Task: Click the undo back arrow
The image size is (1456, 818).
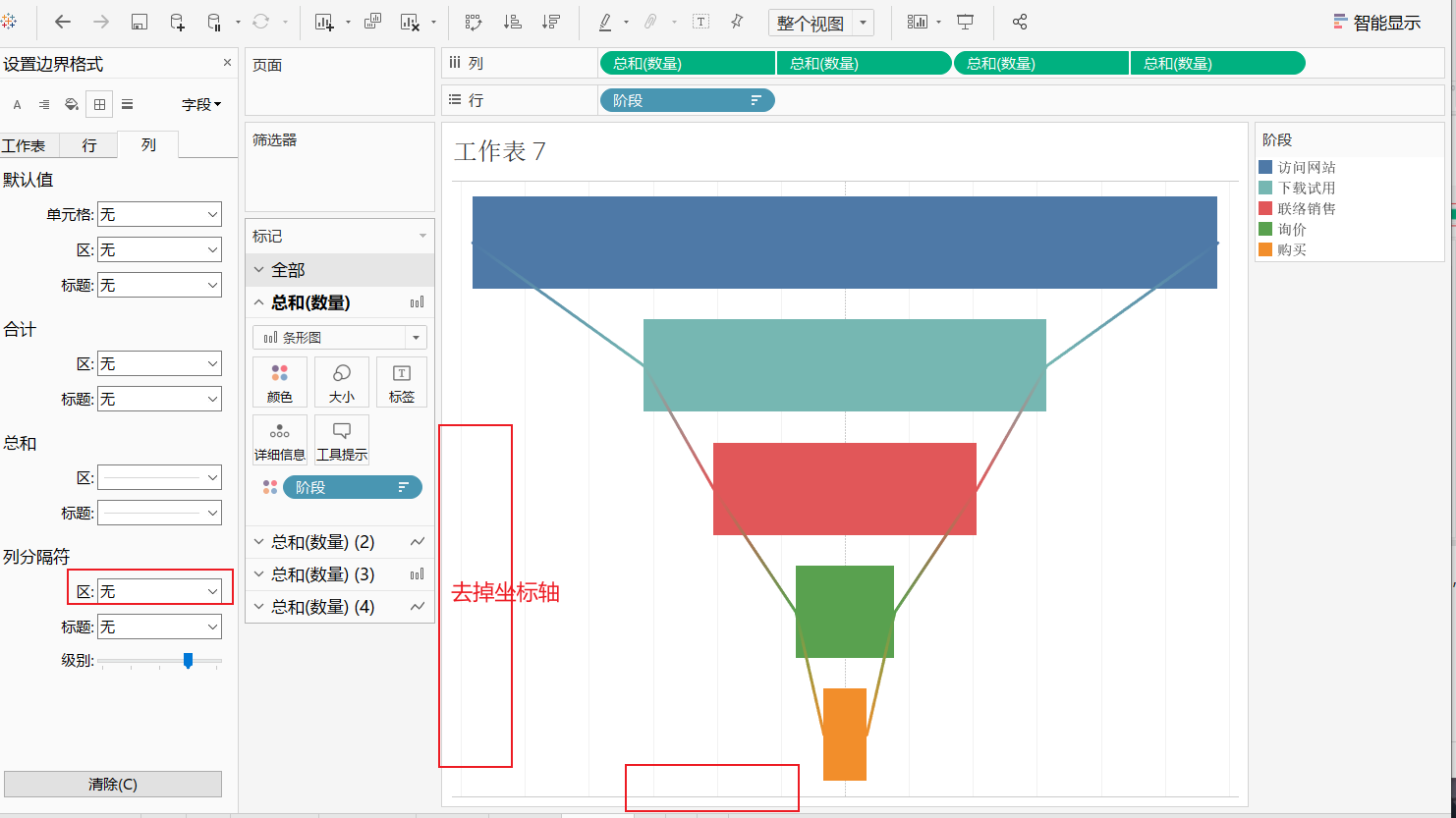Action: coord(63,22)
